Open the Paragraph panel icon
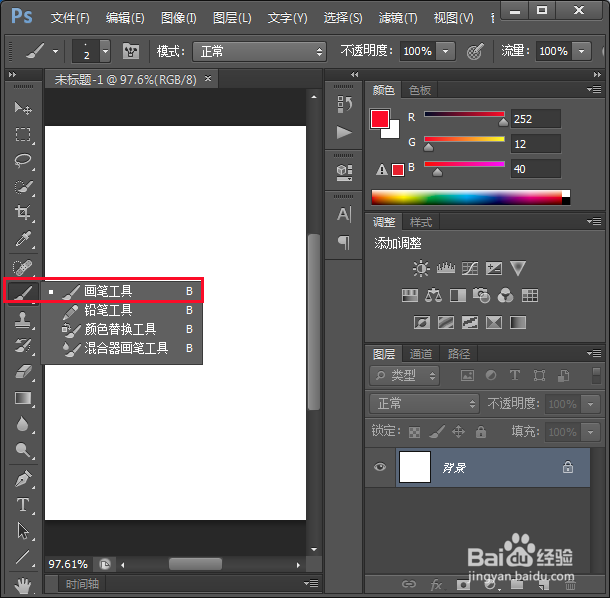 click(344, 242)
